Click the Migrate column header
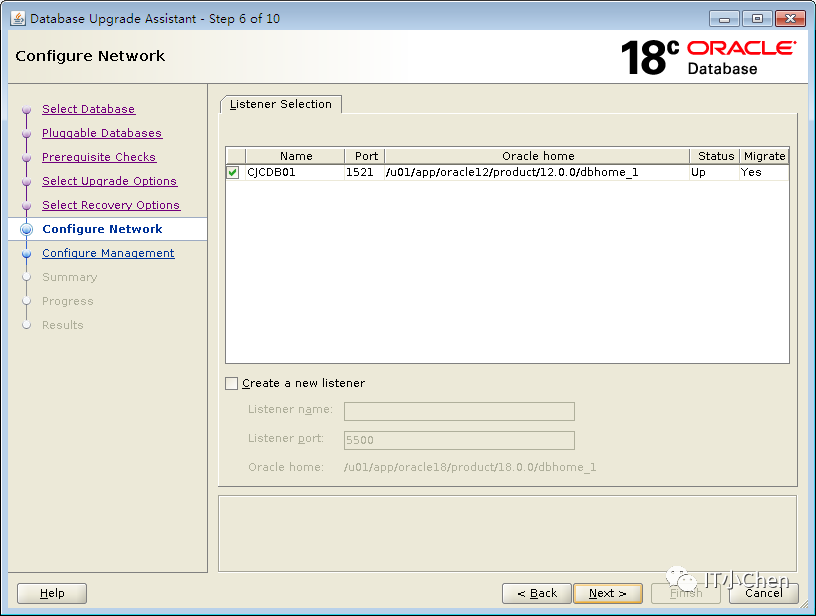The width and height of the screenshot is (816, 616). click(x=764, y=156)
